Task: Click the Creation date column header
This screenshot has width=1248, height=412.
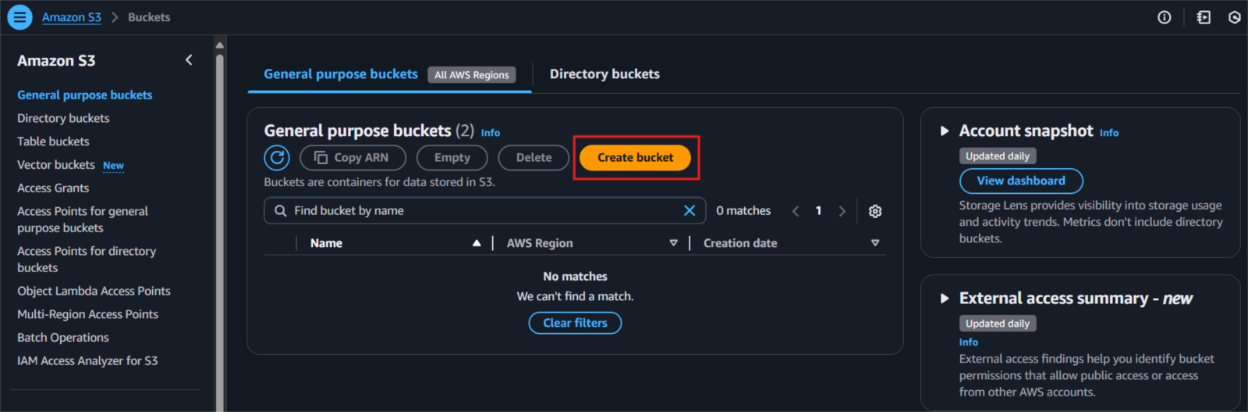Action: coord(740,243)
